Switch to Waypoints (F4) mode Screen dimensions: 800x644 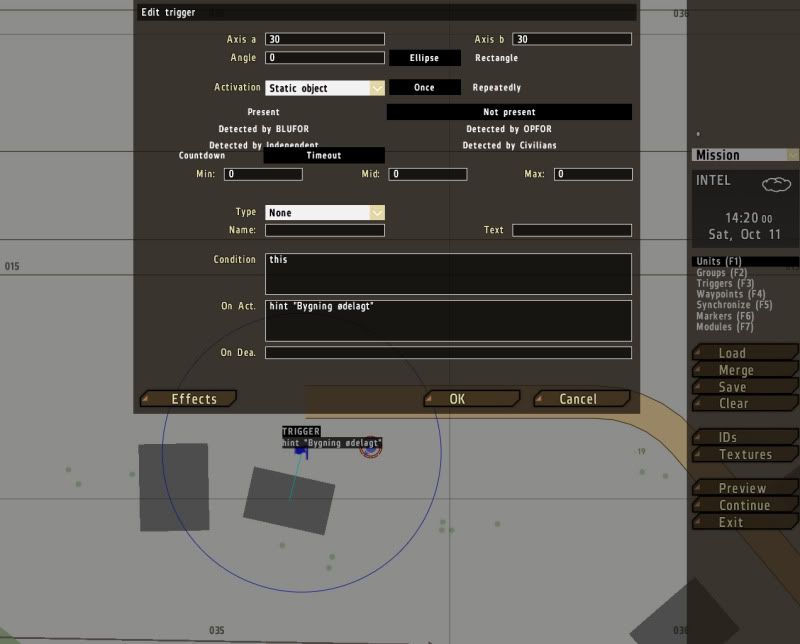(724, 294)
